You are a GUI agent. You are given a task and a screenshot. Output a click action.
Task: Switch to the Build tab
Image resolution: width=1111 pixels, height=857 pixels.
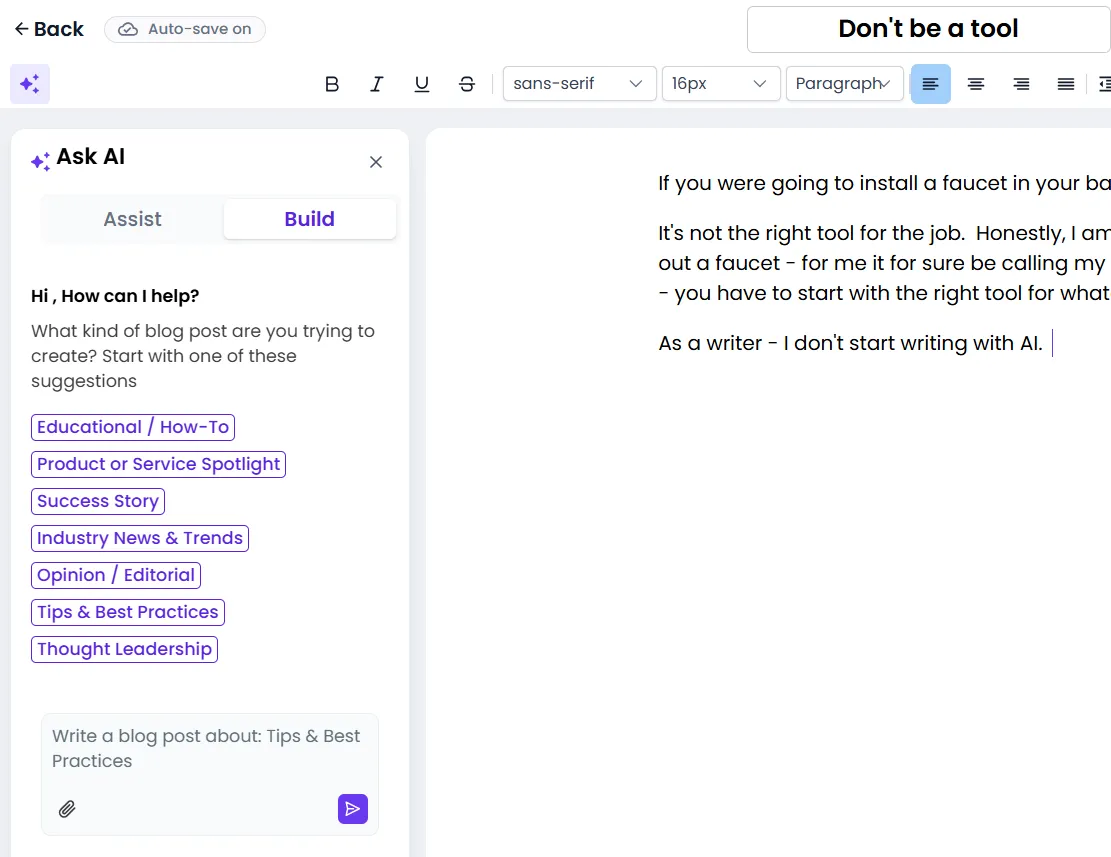click(310, 219)
